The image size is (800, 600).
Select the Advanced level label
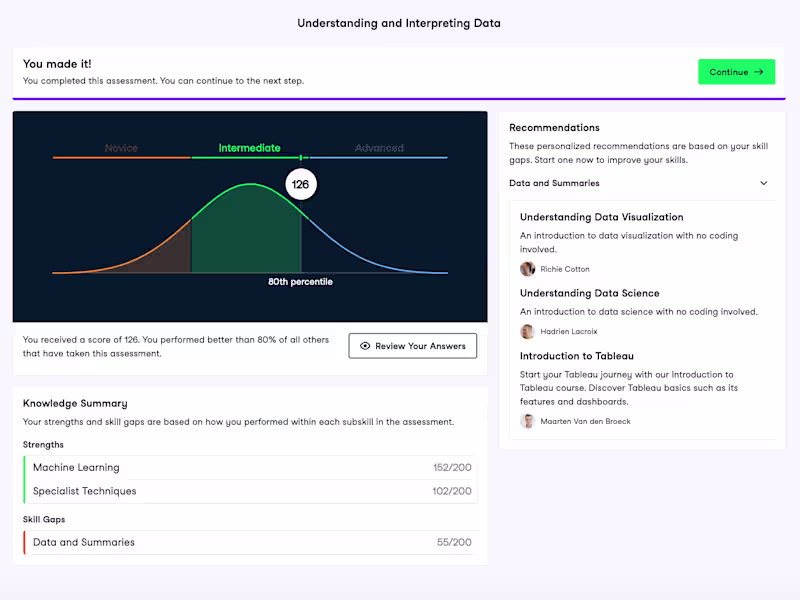pos(378,148)
